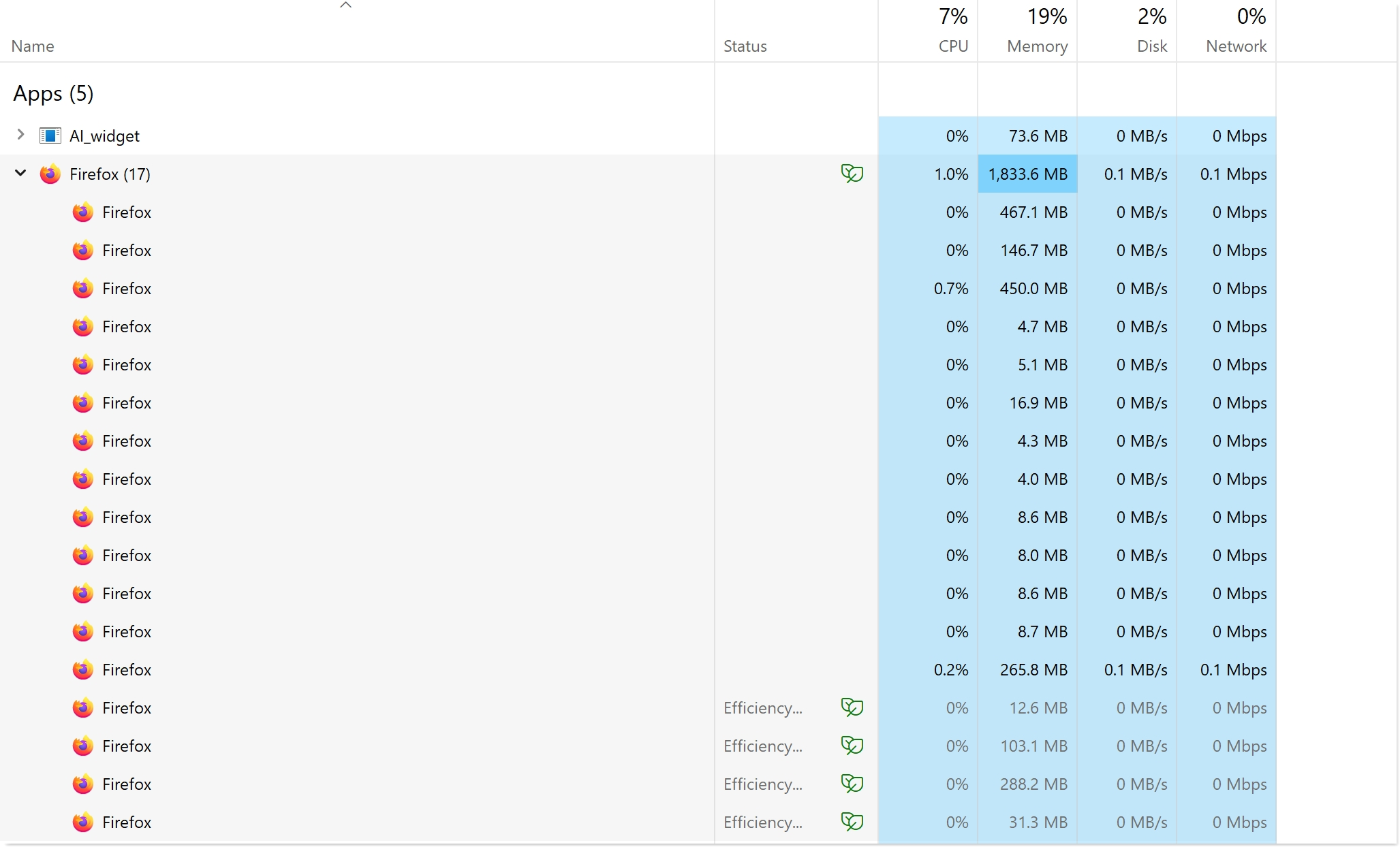The height and width of the screenshot is (847, 1400).
Task: Click the leaf icon in the 103.1 MB Firefox row
Action: [852, 746]
